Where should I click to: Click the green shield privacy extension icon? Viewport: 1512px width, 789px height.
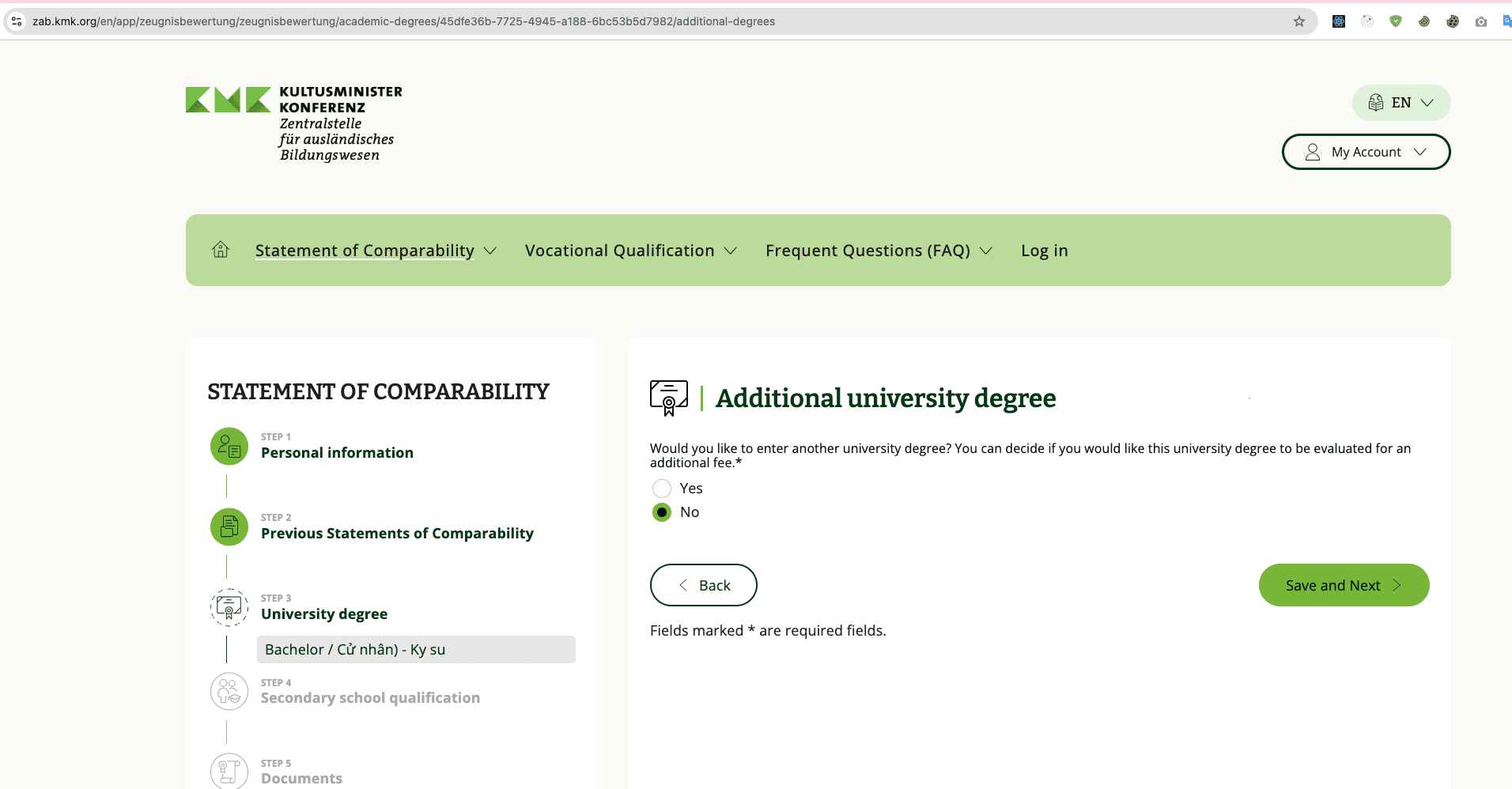pos(1396,21)
